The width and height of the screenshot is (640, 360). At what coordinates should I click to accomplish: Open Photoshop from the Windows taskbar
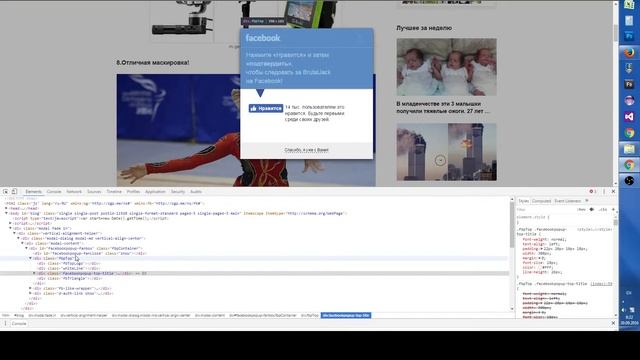click(x=629, y=36)
